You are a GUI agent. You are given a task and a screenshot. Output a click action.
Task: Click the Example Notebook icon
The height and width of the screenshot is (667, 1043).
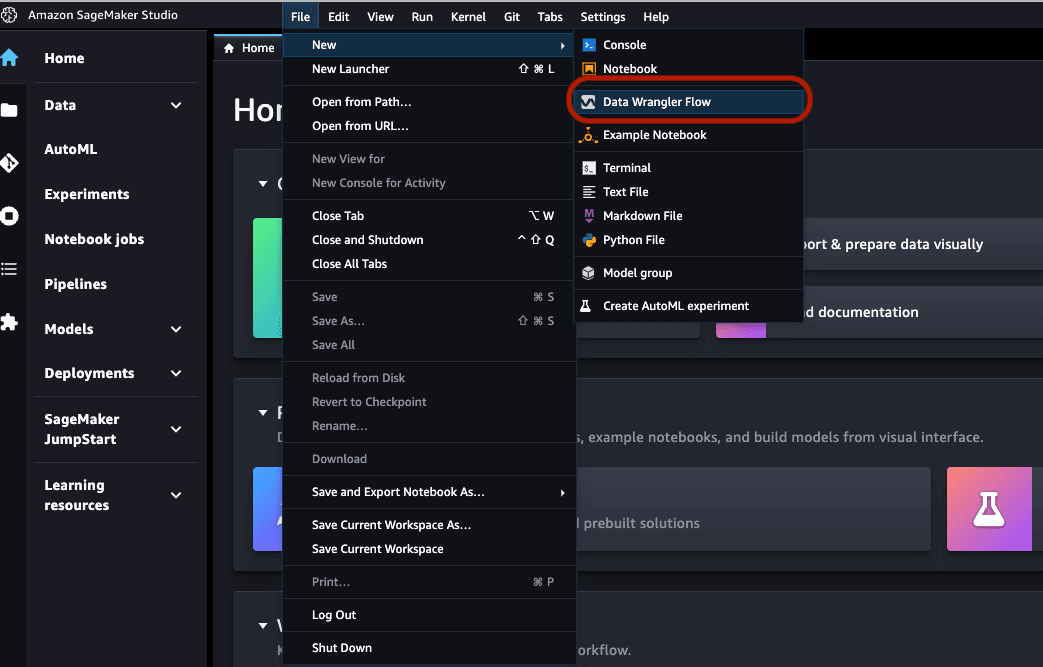pos(588,135)
